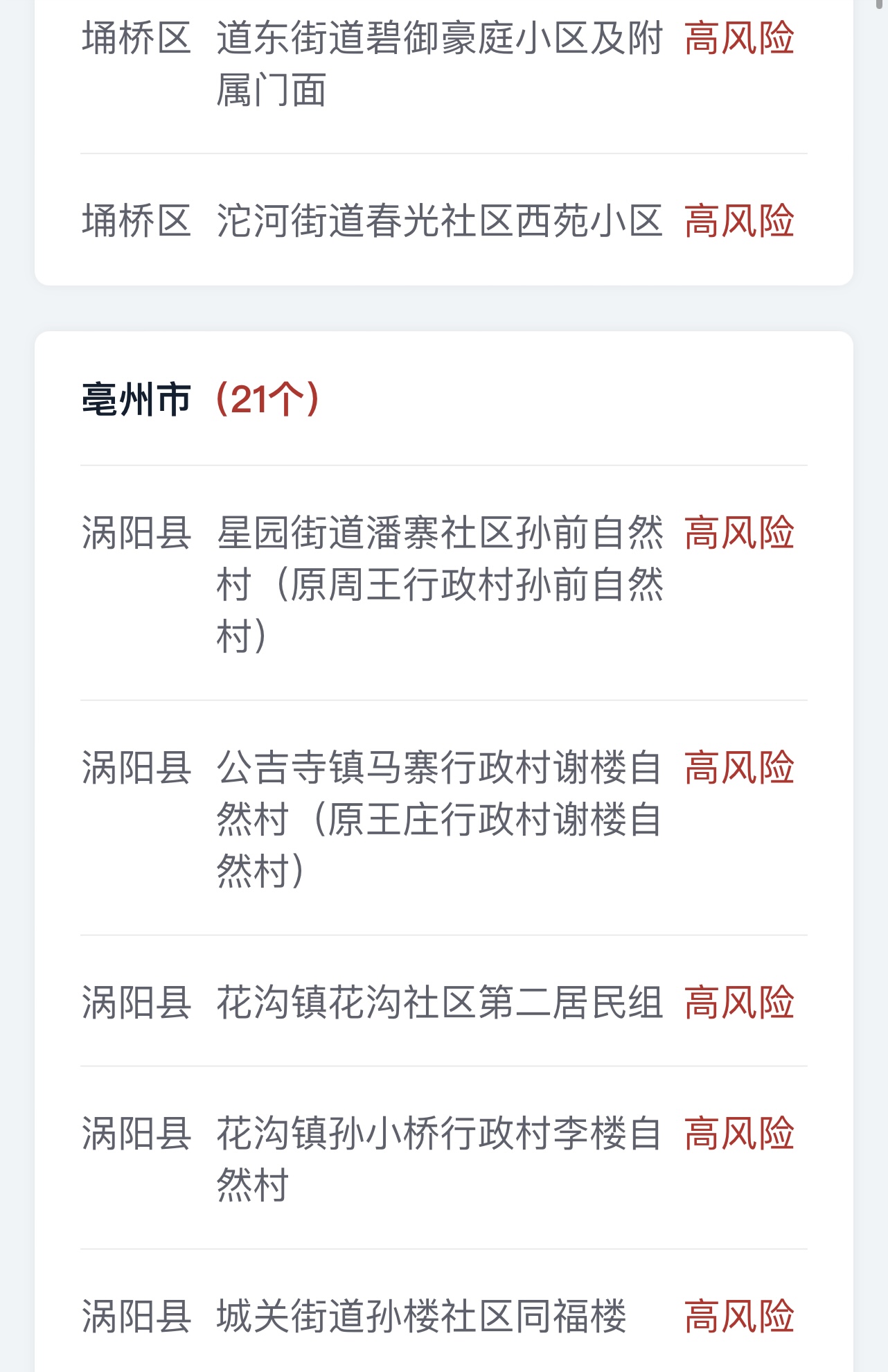This screenshot has width=888, height=1372.
Task: Select 涡阳县 label of the 城关街道 row
Action: coord(136,1316)
